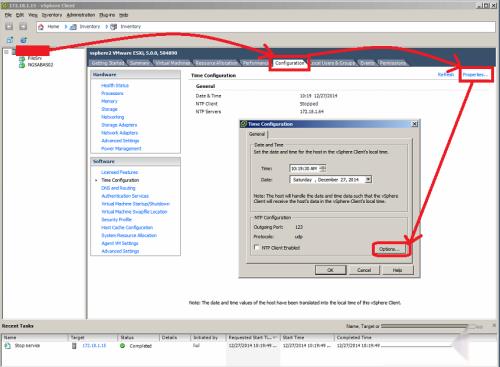Open Security Profile link

coord(116,219)
